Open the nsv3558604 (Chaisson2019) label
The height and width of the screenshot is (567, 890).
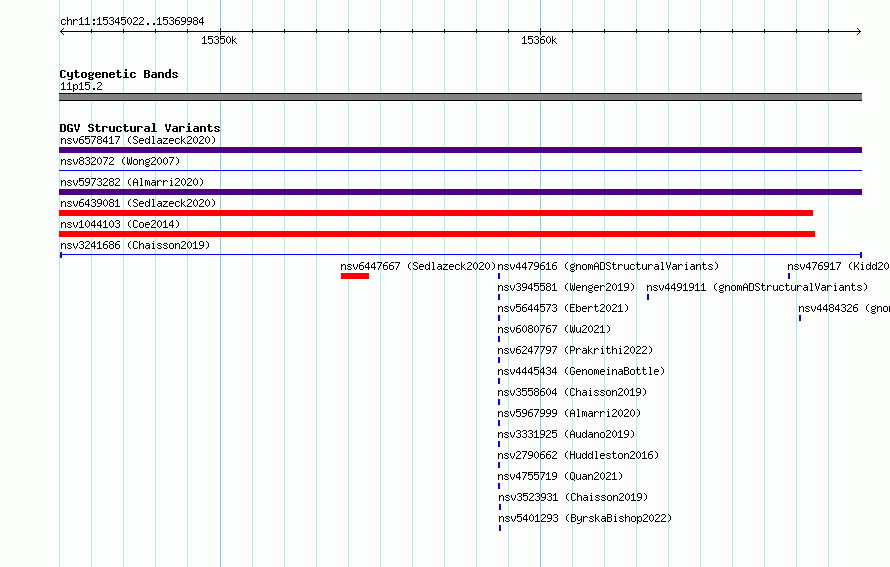pos(572,392)
